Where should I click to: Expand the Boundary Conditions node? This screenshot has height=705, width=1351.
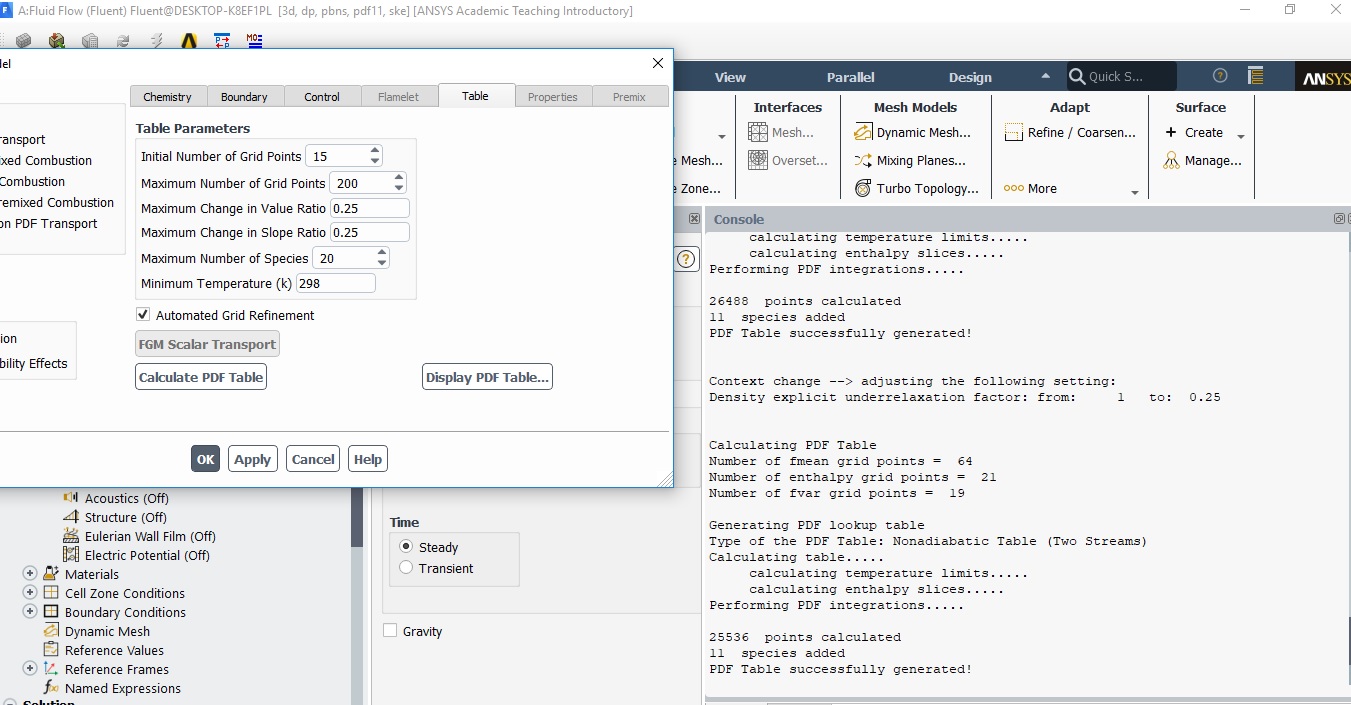tap(29, 612)
